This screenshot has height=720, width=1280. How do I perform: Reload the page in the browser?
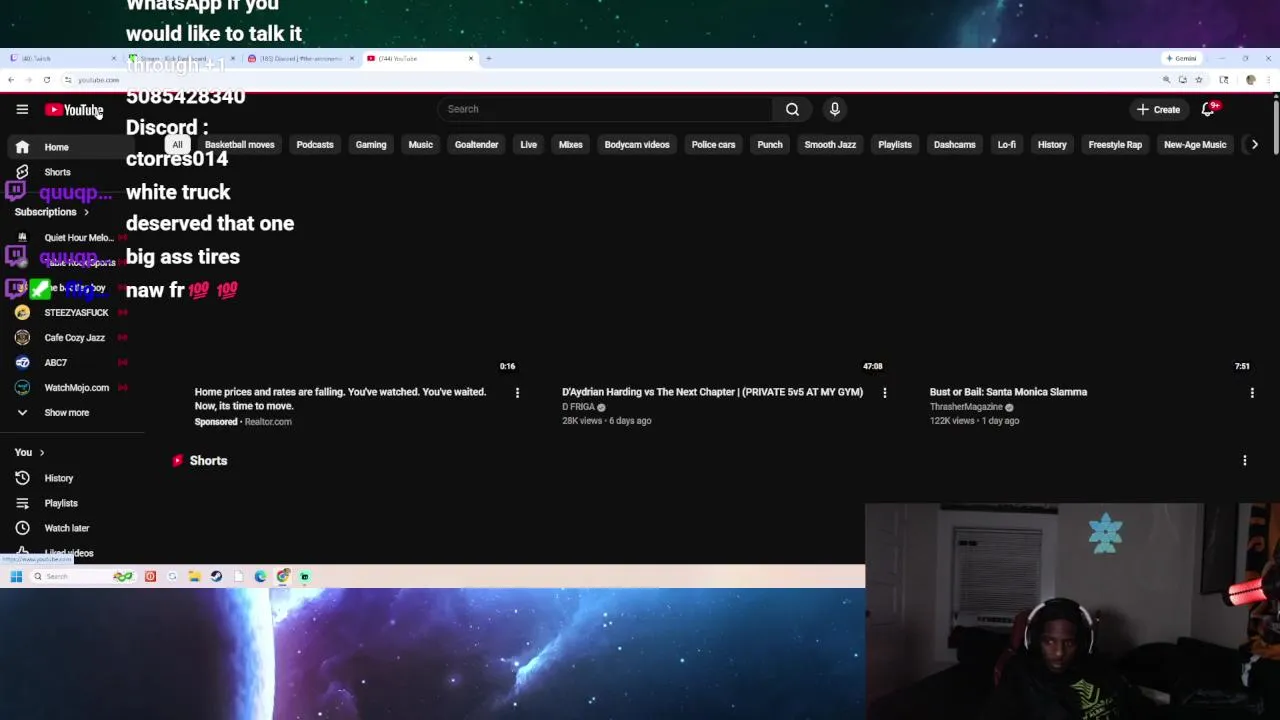(x=47, y=80)
